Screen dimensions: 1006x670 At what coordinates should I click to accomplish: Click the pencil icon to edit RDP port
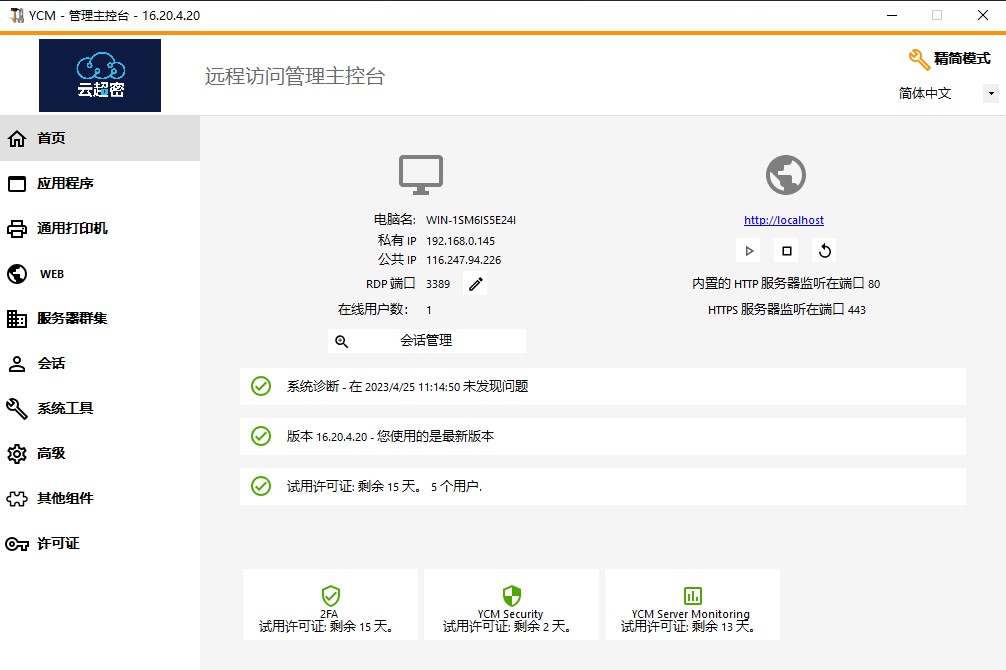[x=475, y=284]
